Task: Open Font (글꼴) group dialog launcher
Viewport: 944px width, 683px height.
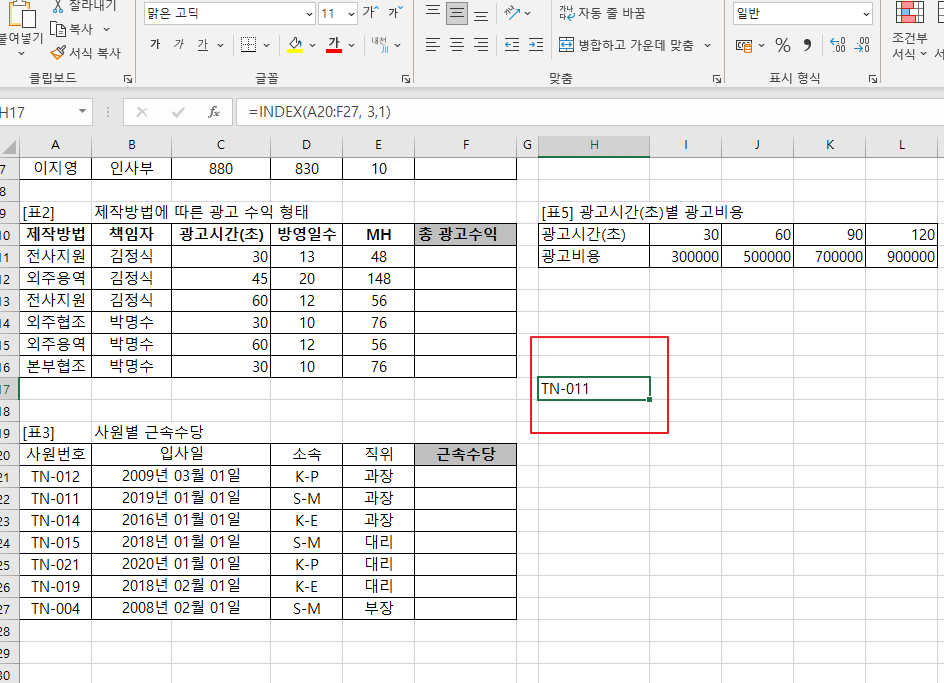Action: pyautogui.click(x=406, y=79)
